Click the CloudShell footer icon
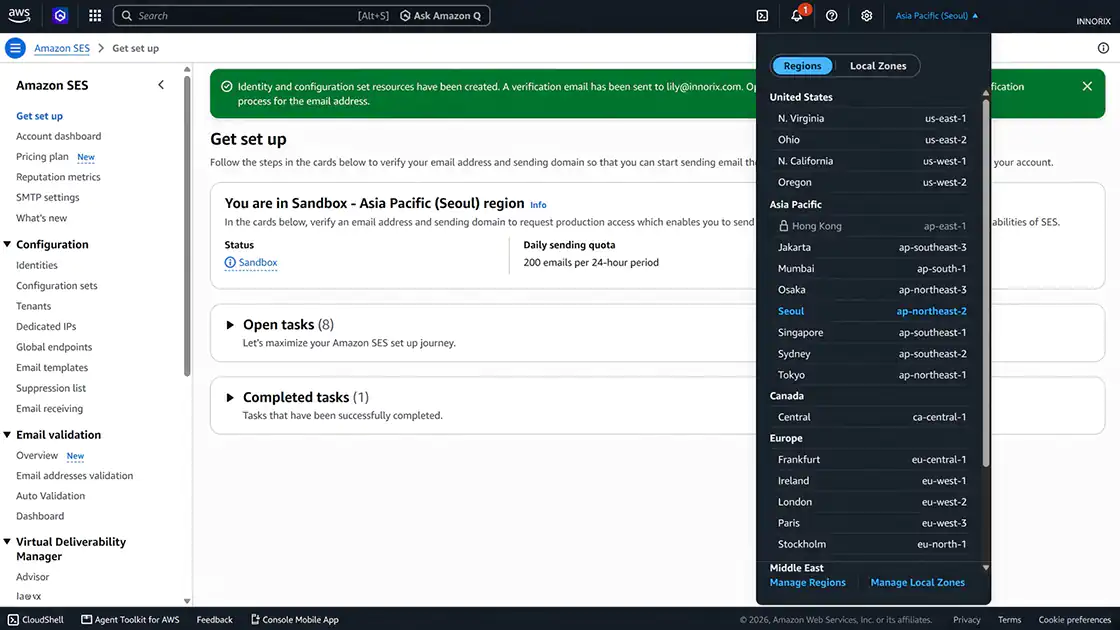 coord(13,619)
